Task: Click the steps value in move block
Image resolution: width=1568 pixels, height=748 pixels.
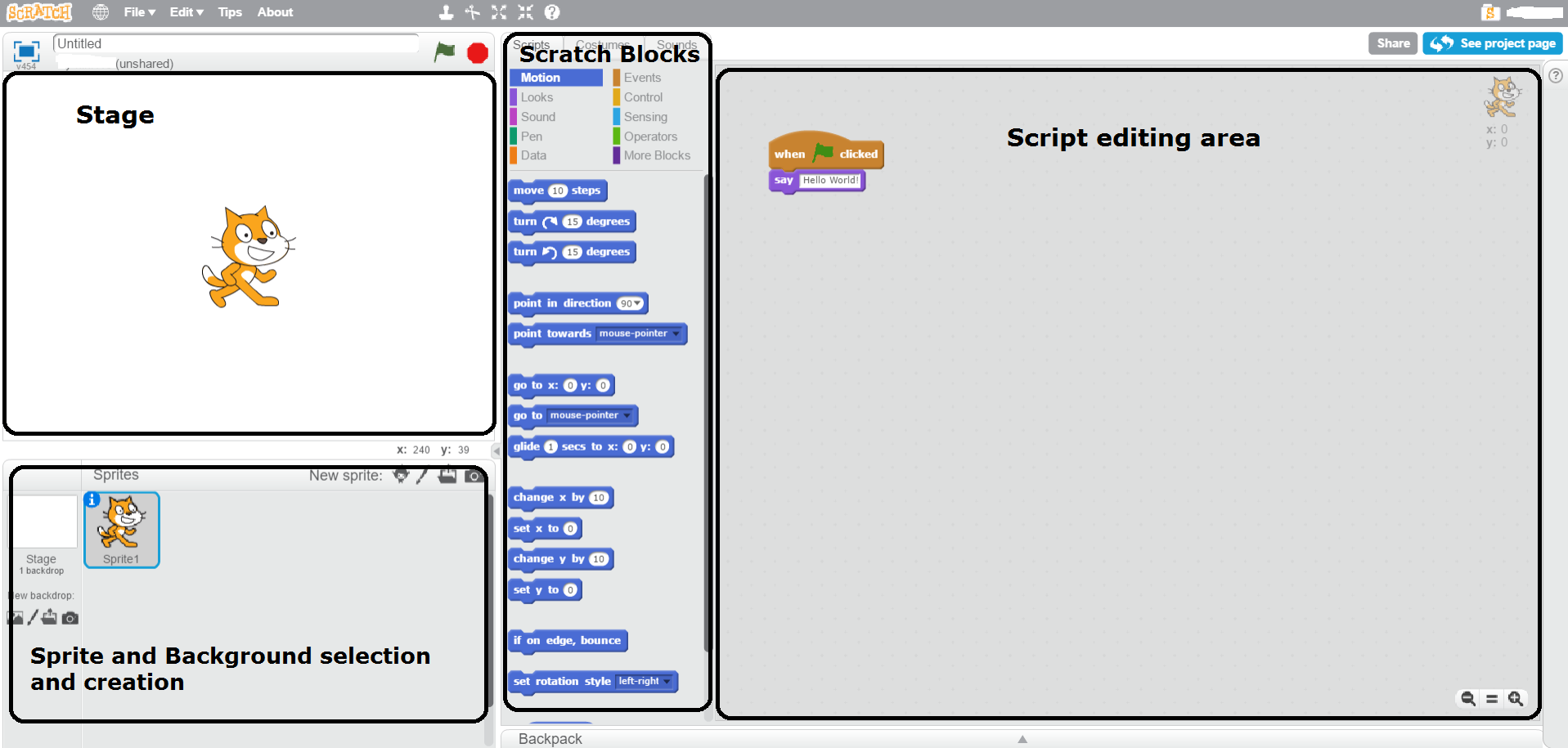Action: (x=558, y=190)
